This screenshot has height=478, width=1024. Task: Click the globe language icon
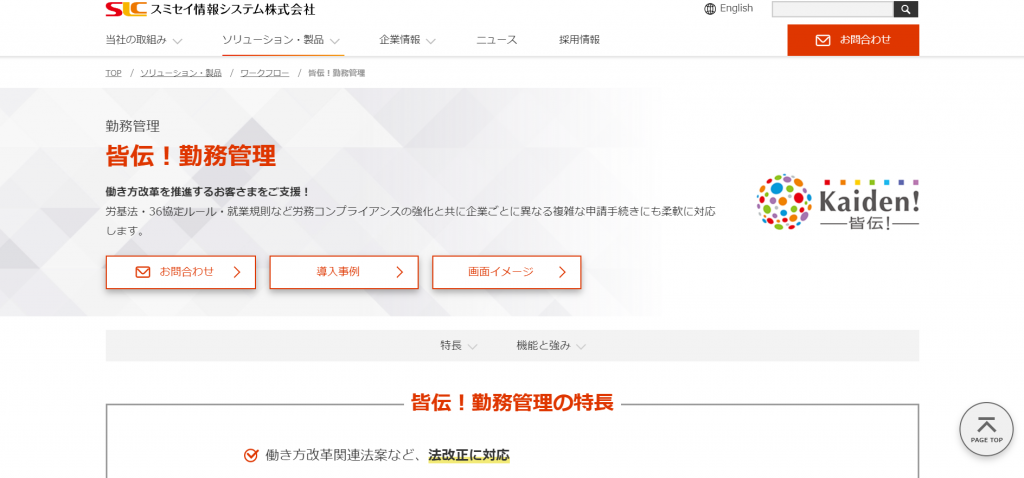(710, 9)
